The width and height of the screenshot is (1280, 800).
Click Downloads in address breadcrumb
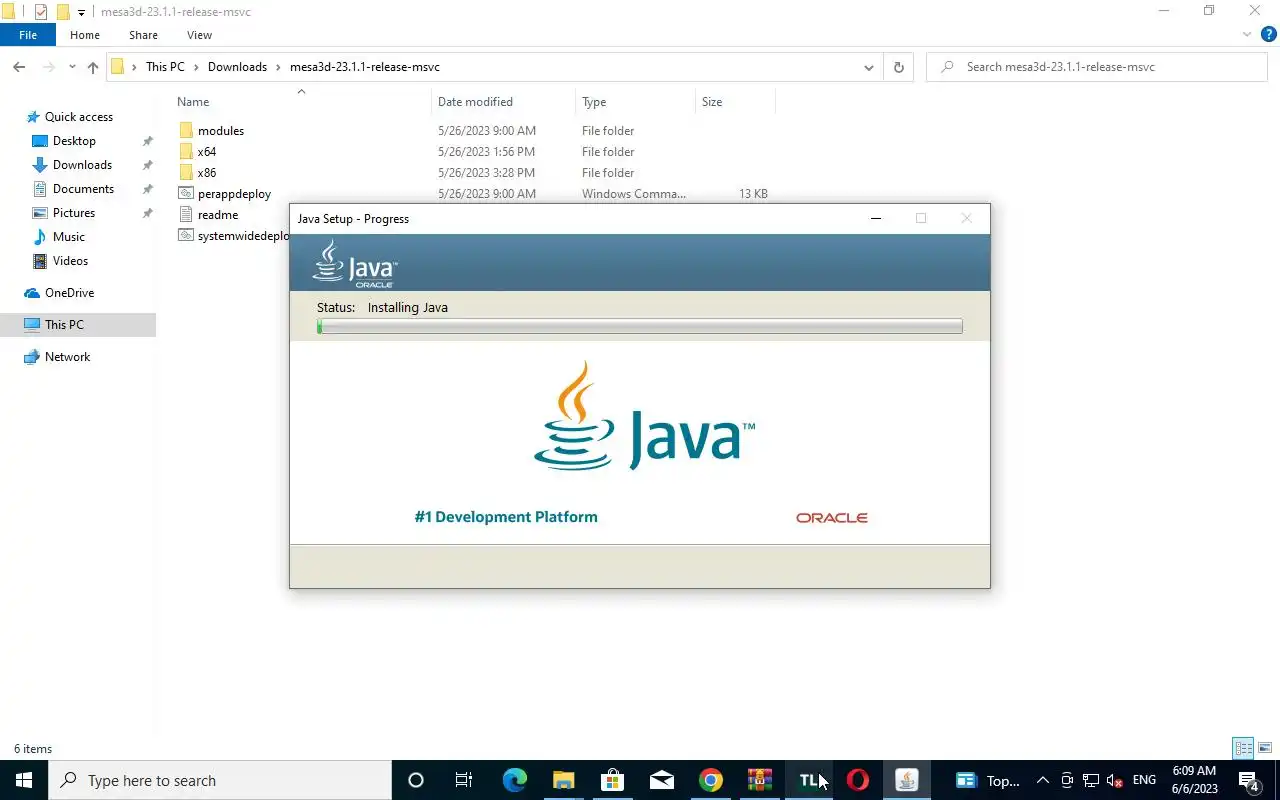click(x=237, y=67)
